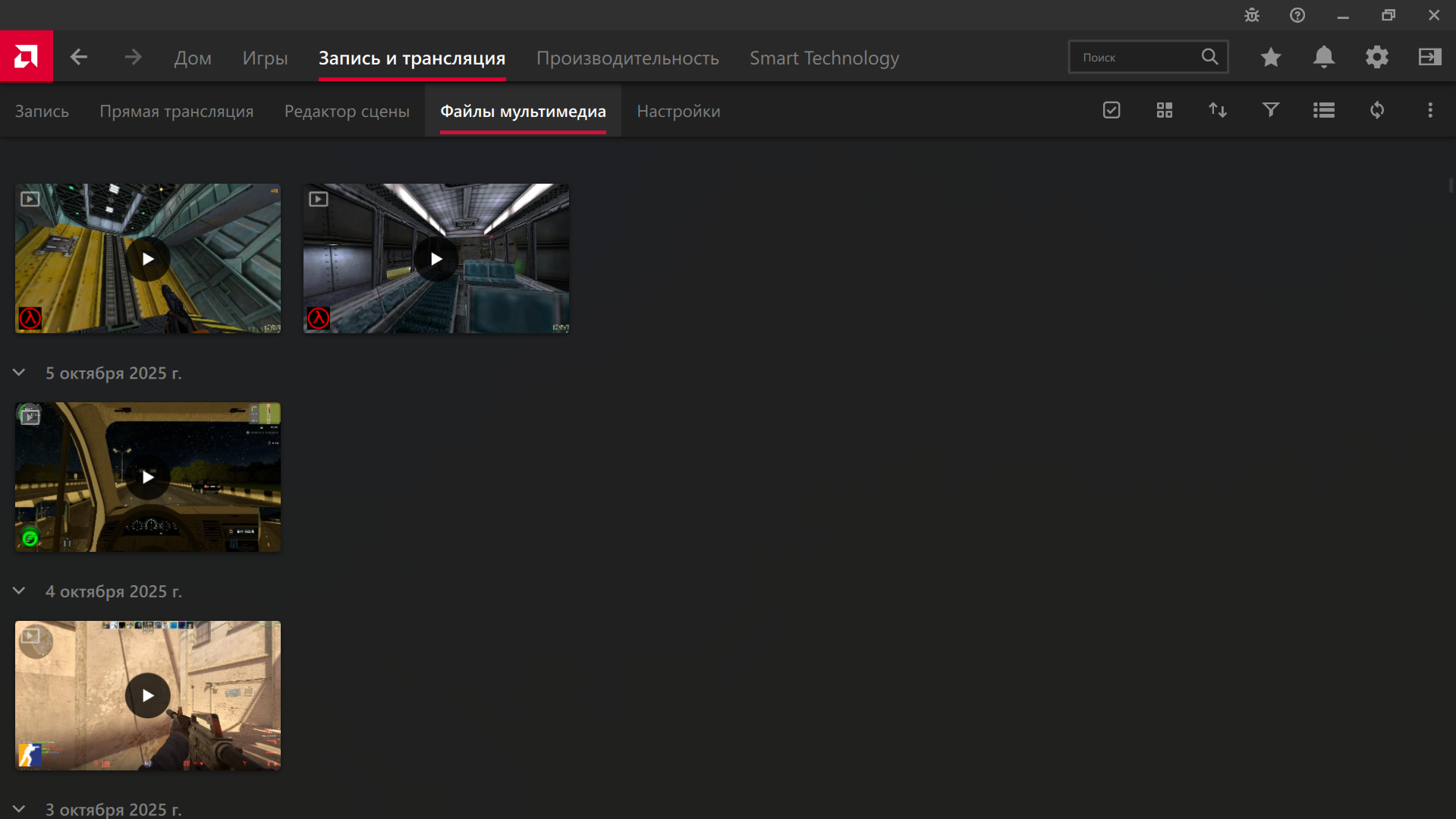Click video type icon on first thumbnail
Screen dimensions: 1456x819
30,199
